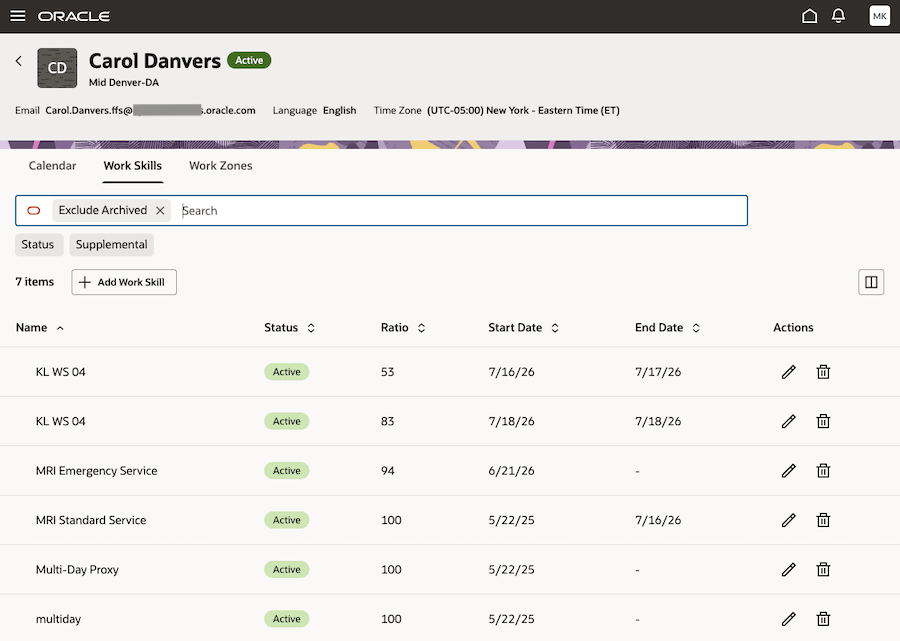Image resolution: width=900 pixels, height=641 pixels.
Task: Delete the multiday skill row
Action: pos(823,619)
